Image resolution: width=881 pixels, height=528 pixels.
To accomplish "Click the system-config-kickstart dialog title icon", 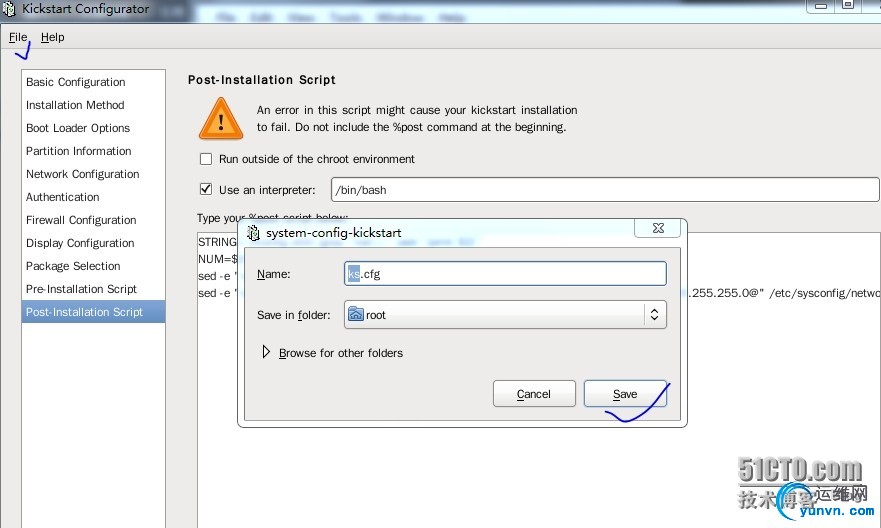I will 253,233.
